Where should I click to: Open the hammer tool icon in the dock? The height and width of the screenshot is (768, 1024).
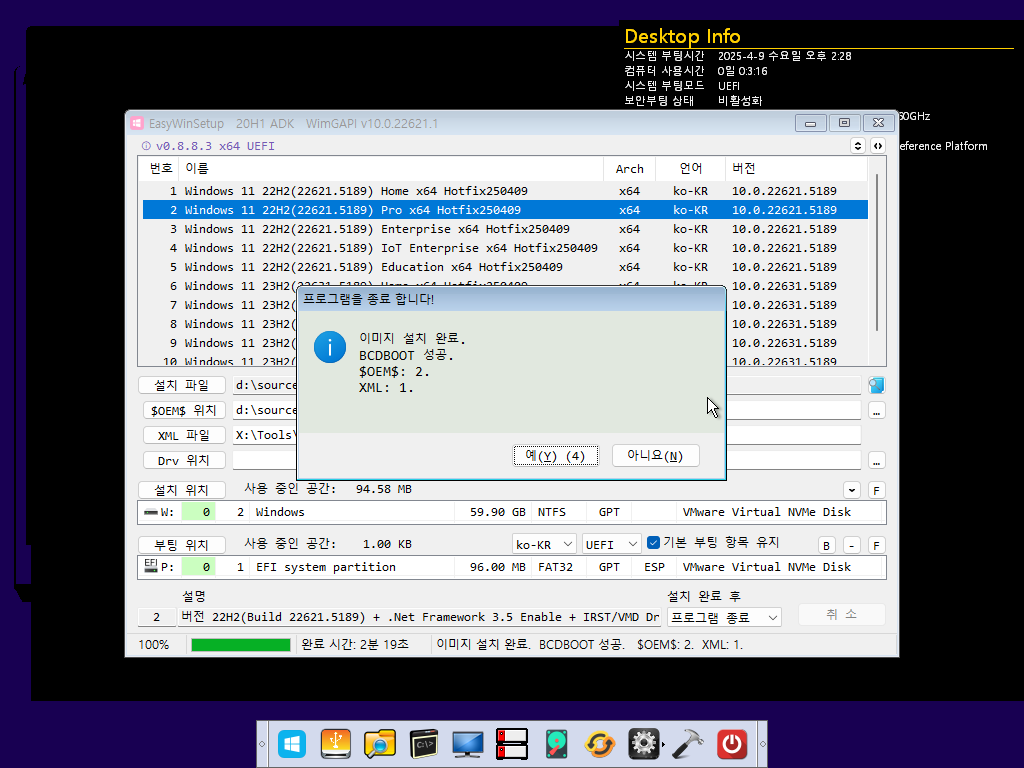pos(688,744)
